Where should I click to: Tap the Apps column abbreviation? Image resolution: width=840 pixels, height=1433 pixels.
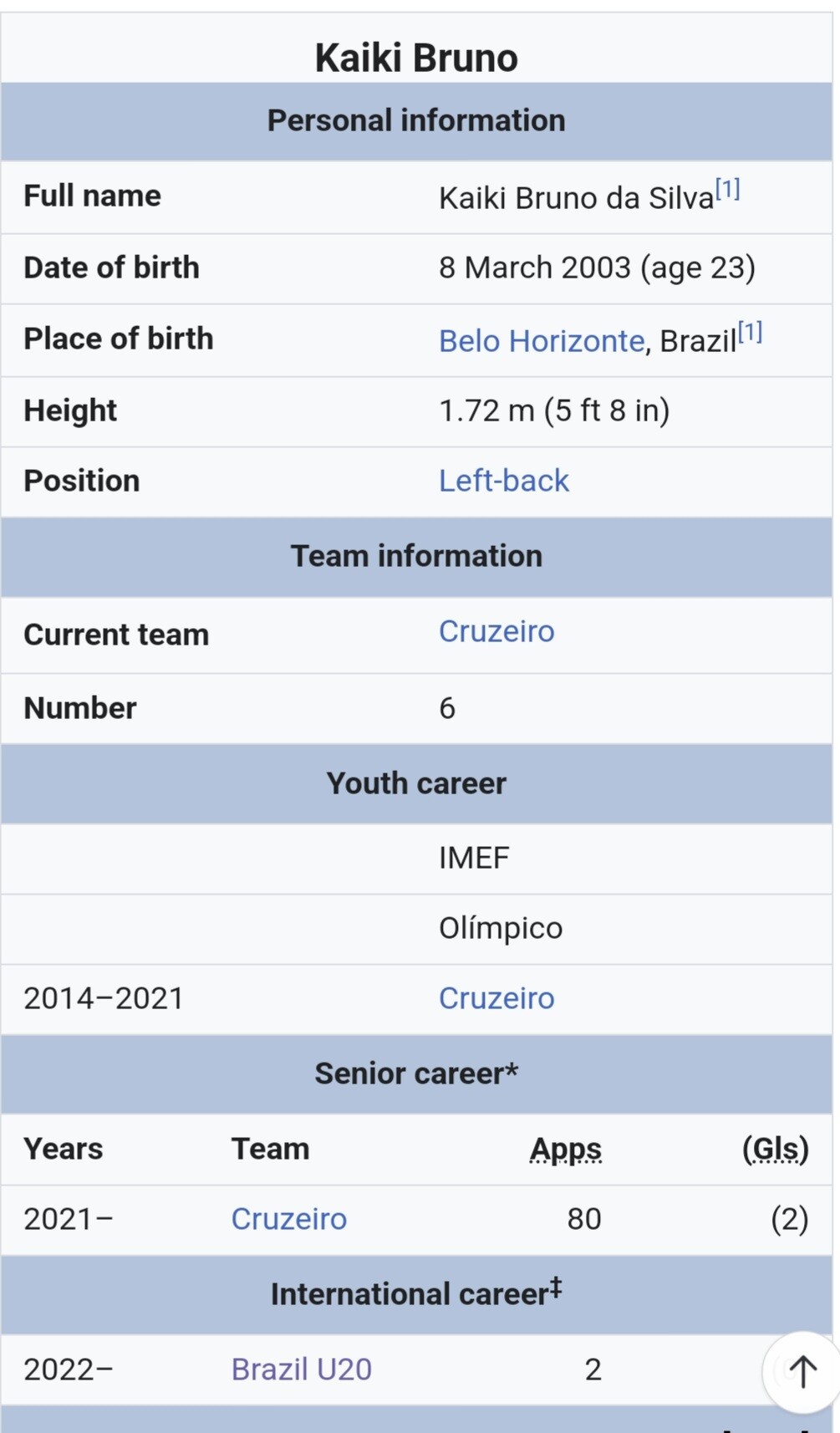coord(566,1150)
